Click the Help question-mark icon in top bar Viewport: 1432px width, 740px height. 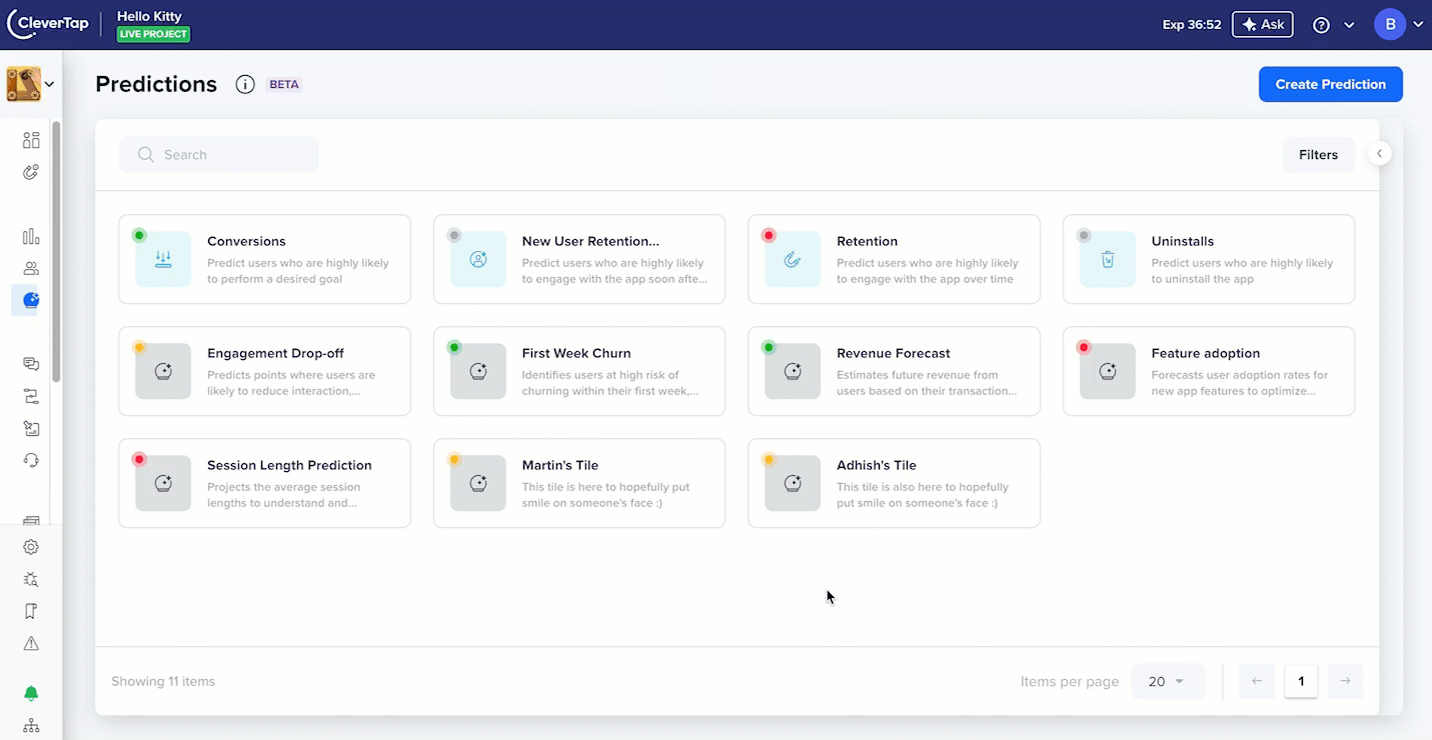1321,24
